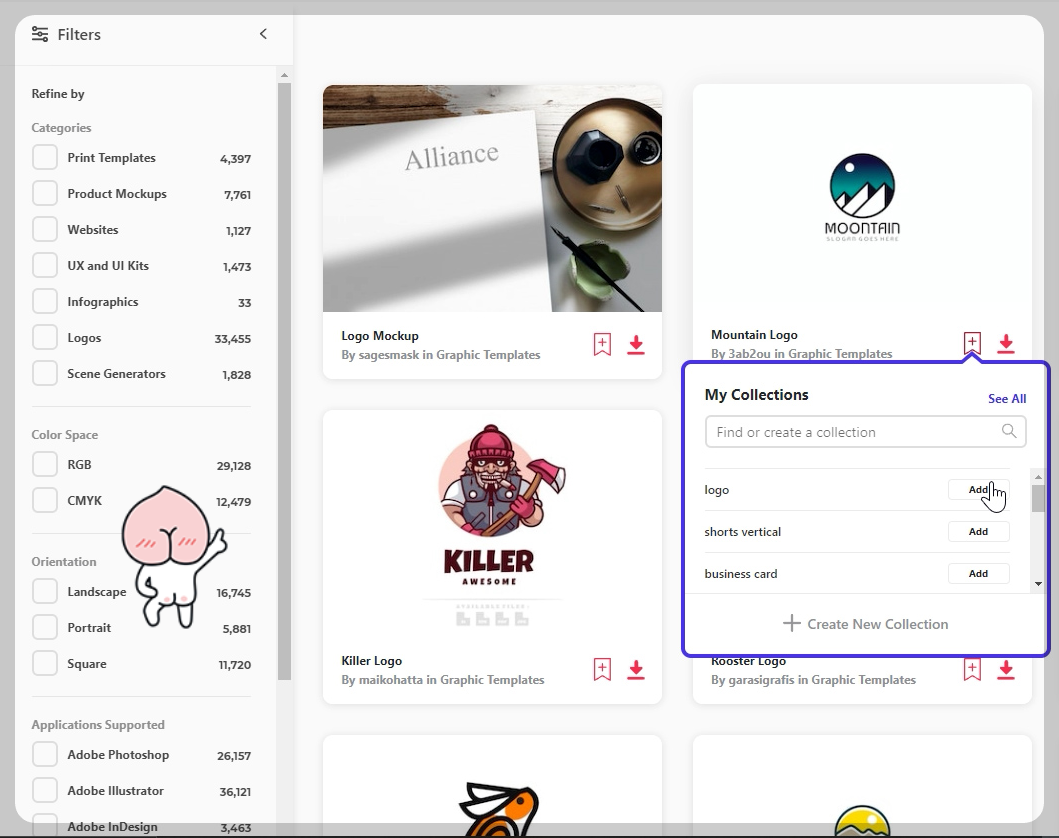The width and height of the screenshot is (1059, 838).
Task: Click filter sidebar scrollbar up arrow
Action: tap(284, 75)
